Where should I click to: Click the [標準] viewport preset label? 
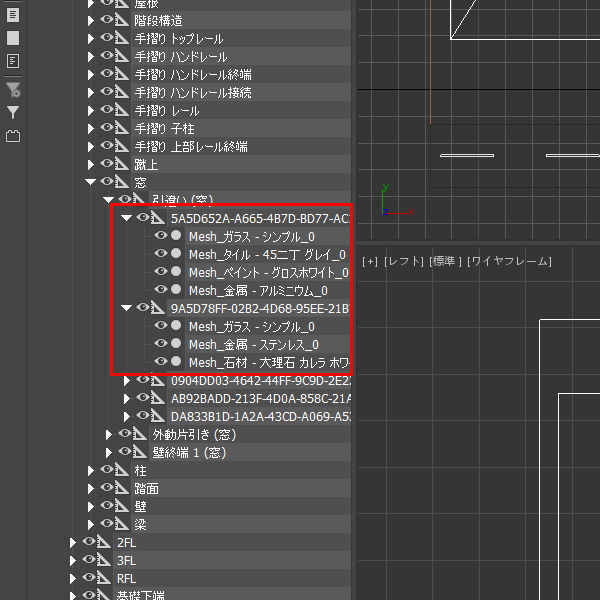click(444, 261)
